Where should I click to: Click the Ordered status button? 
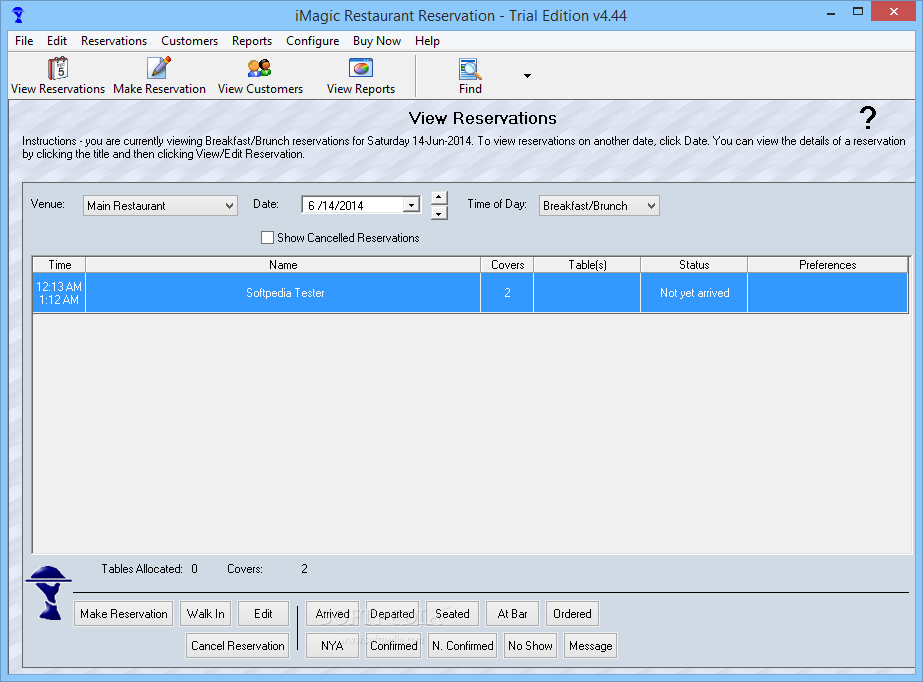coord(572,614)
